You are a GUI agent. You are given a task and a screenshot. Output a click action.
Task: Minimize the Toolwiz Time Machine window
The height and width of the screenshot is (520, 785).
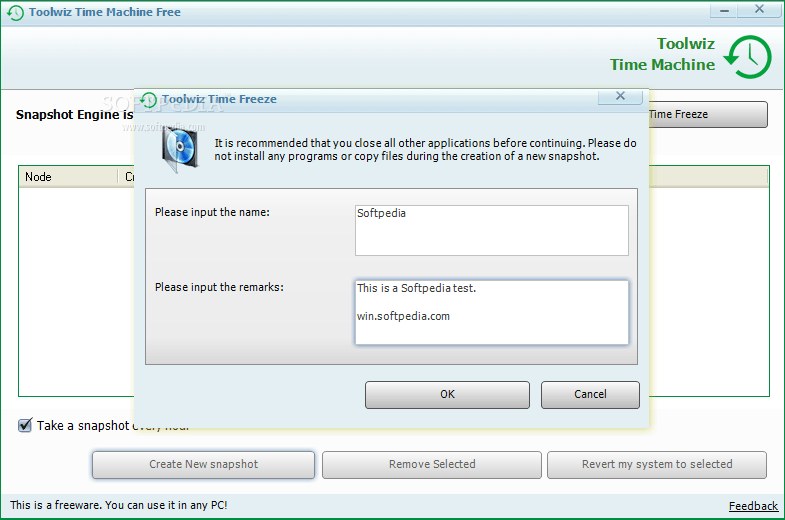724,11
